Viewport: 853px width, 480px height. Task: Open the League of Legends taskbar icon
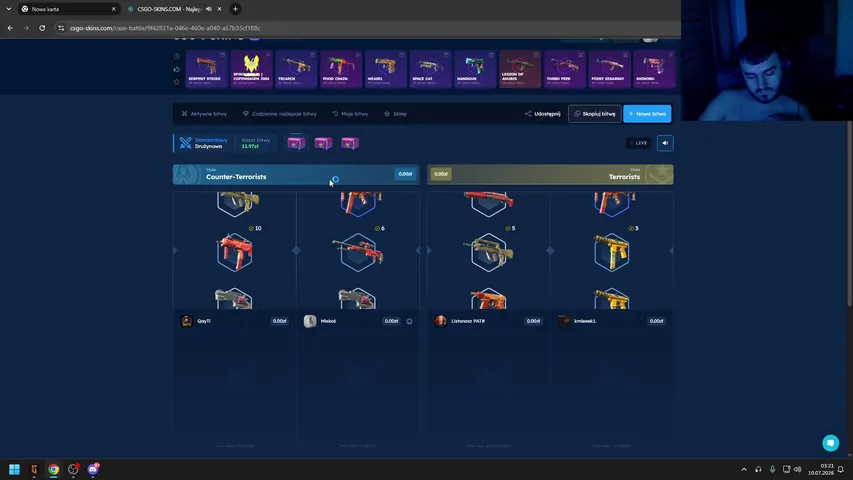(34, 469)
